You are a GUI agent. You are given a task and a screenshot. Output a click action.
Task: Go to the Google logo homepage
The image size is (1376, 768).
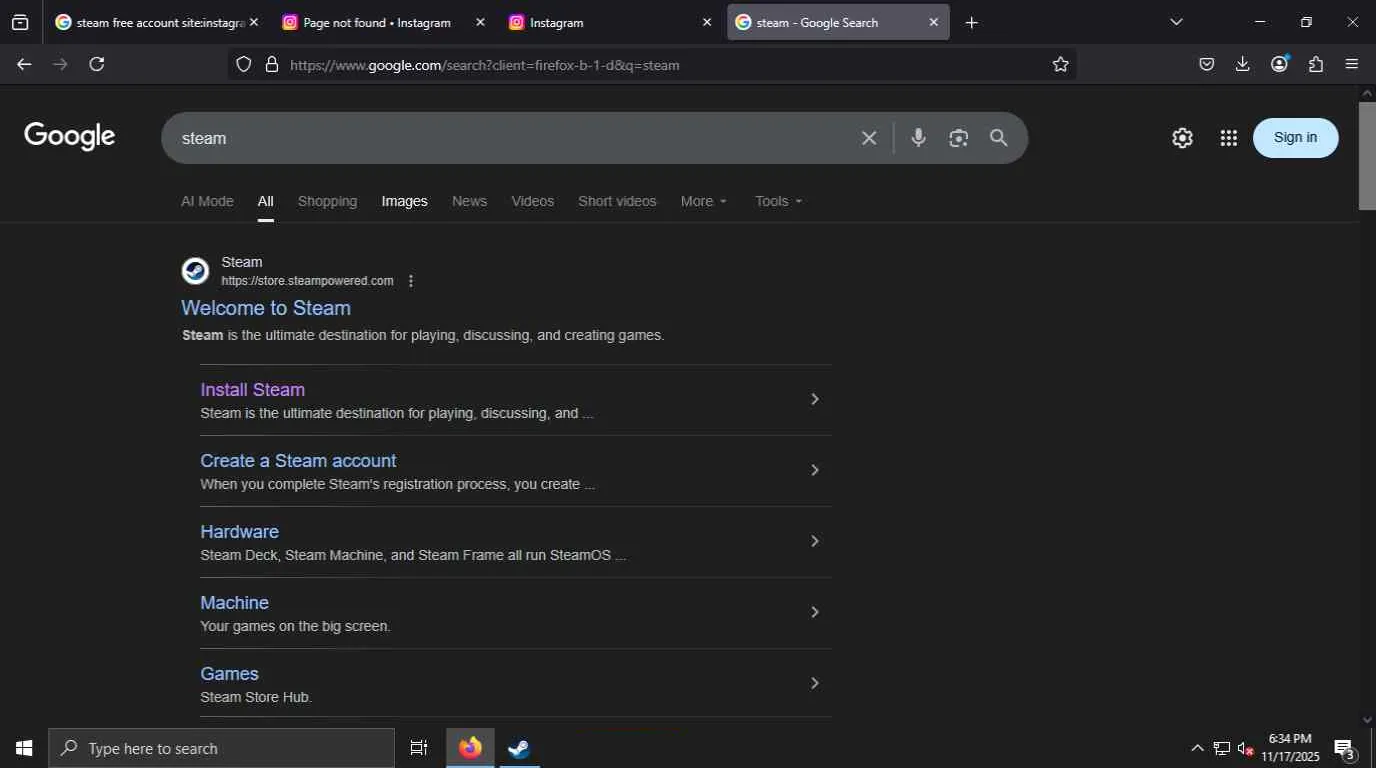(69, 136)
